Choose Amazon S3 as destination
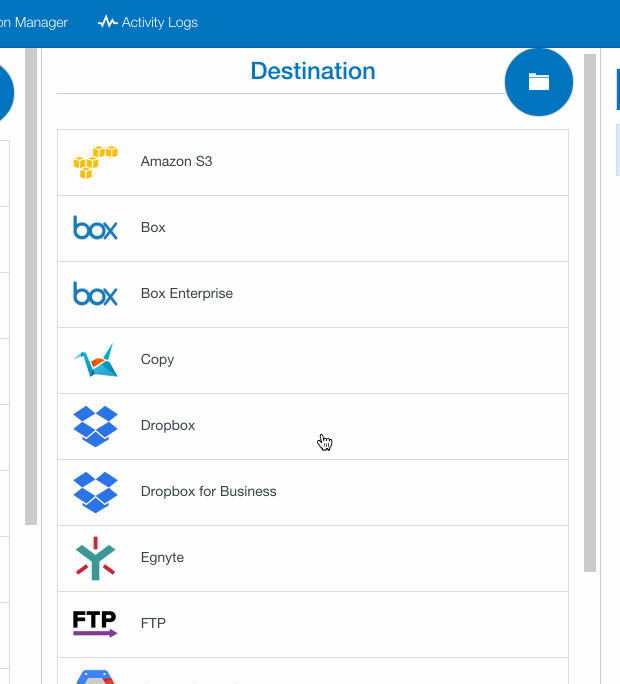This screenshot has height=684, width=620. 176,162
